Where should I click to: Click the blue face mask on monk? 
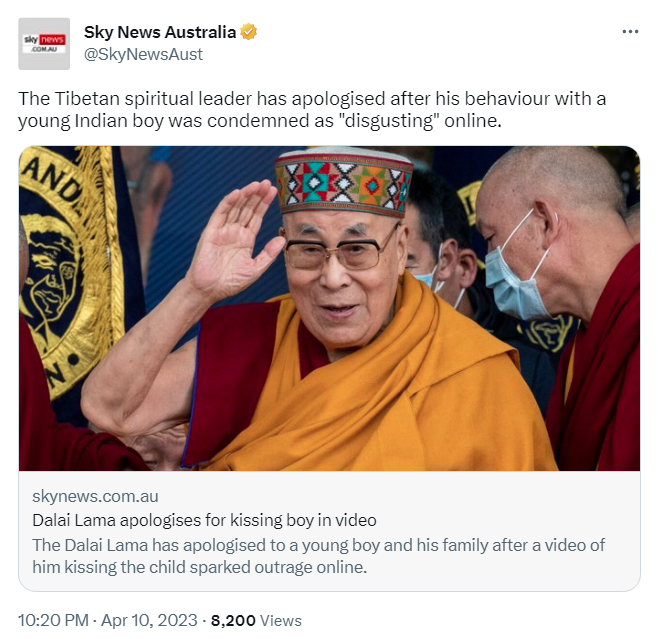514,282
